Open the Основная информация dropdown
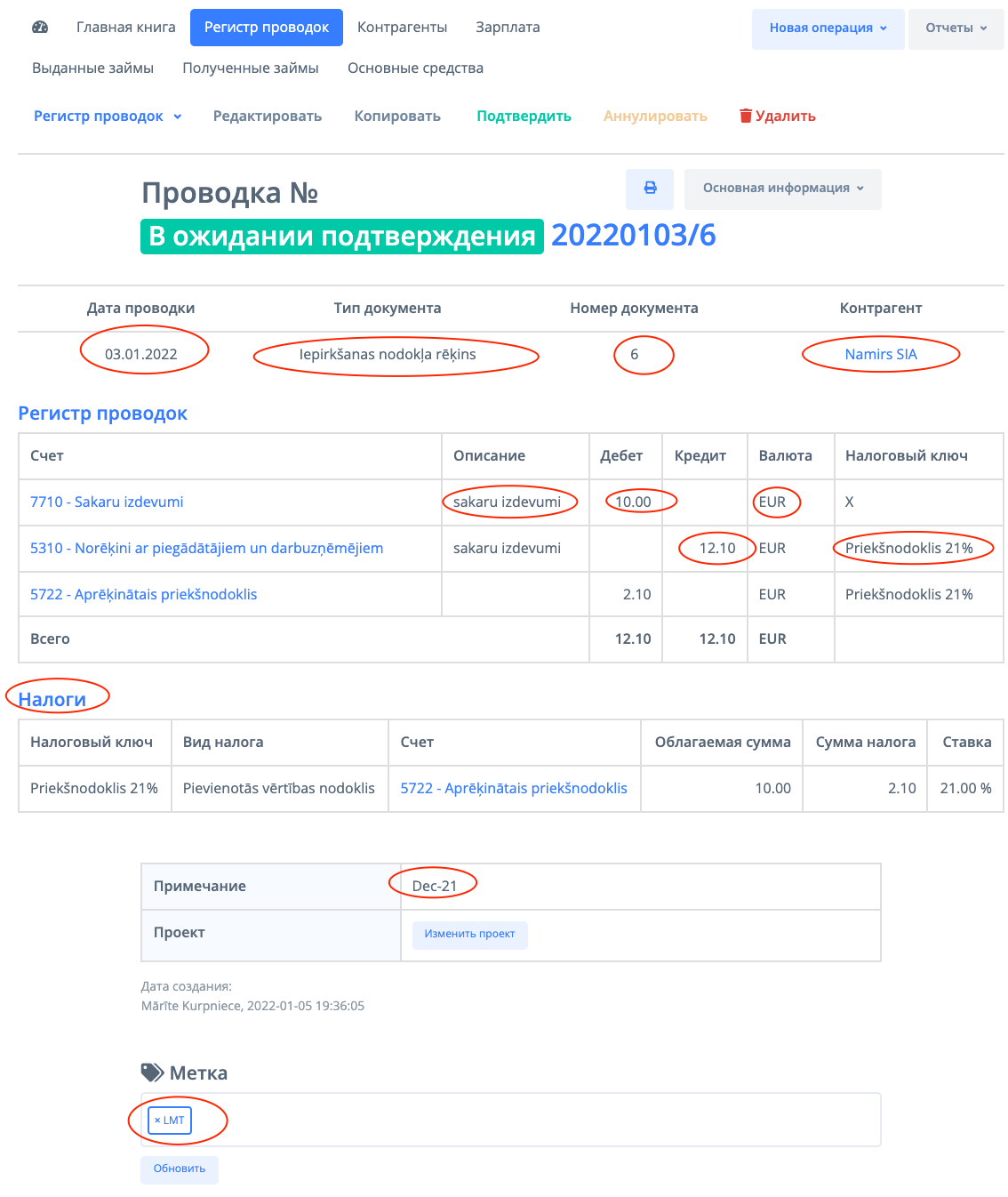This screenshot has height=1197, width=1008. click(782, 189)
